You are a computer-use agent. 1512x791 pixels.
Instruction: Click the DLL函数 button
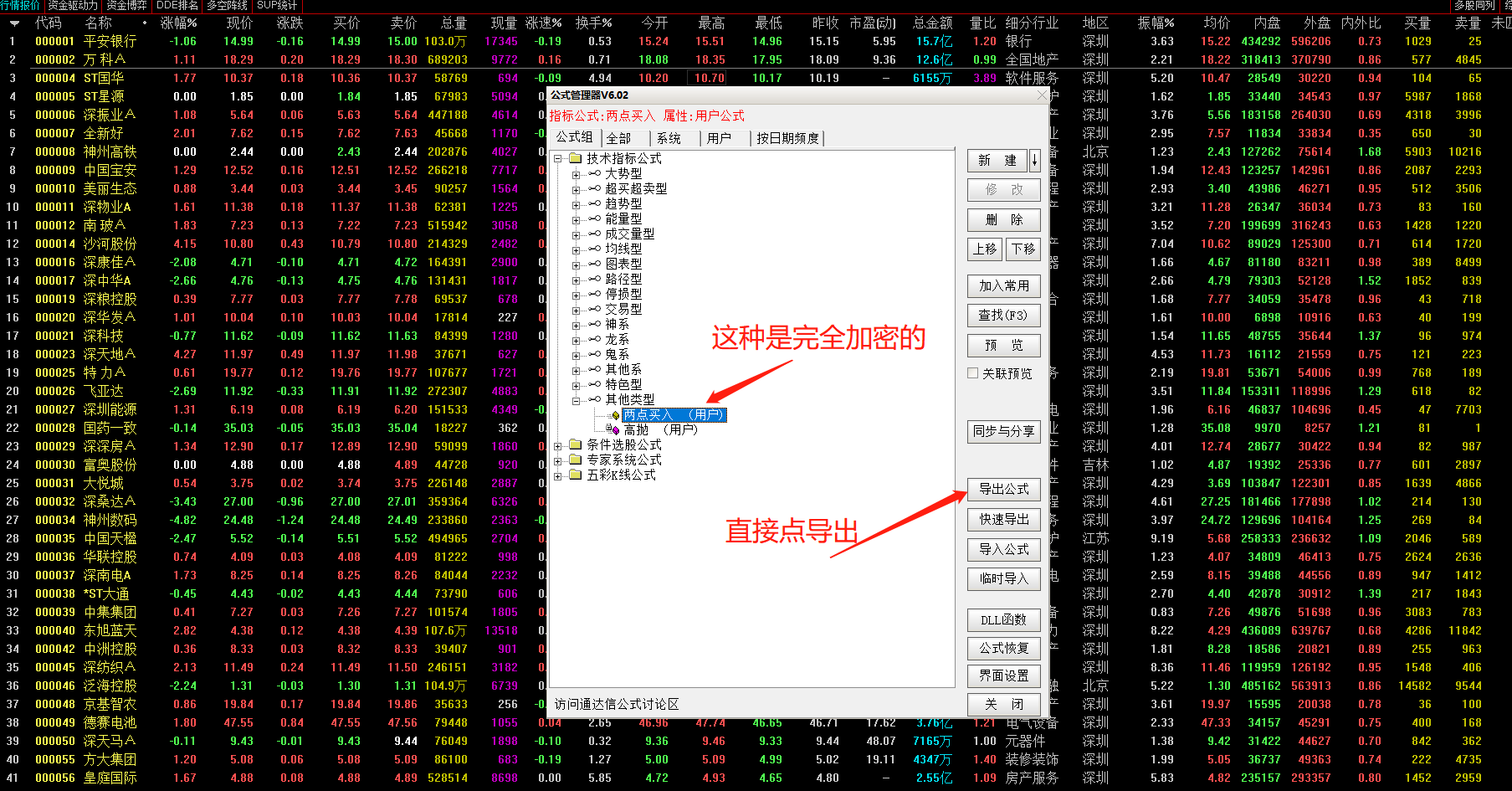[1004, 619]
